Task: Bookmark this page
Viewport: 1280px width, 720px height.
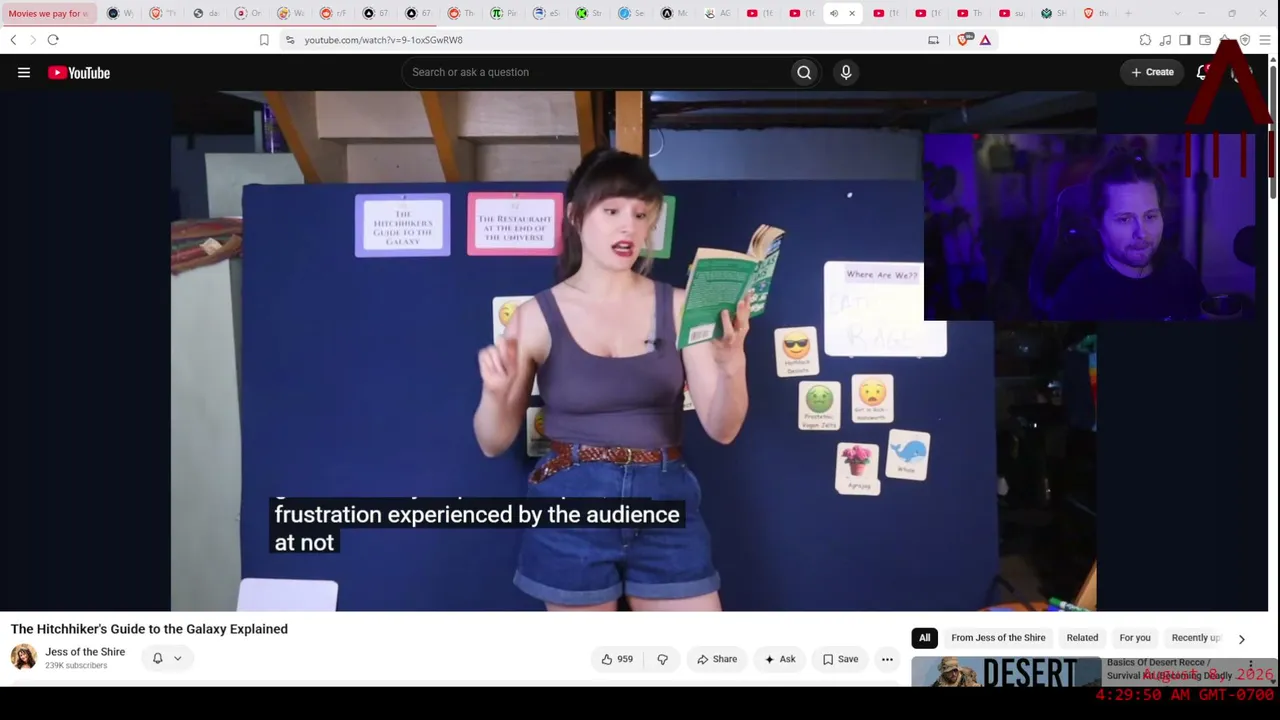Action: [264, 40]
